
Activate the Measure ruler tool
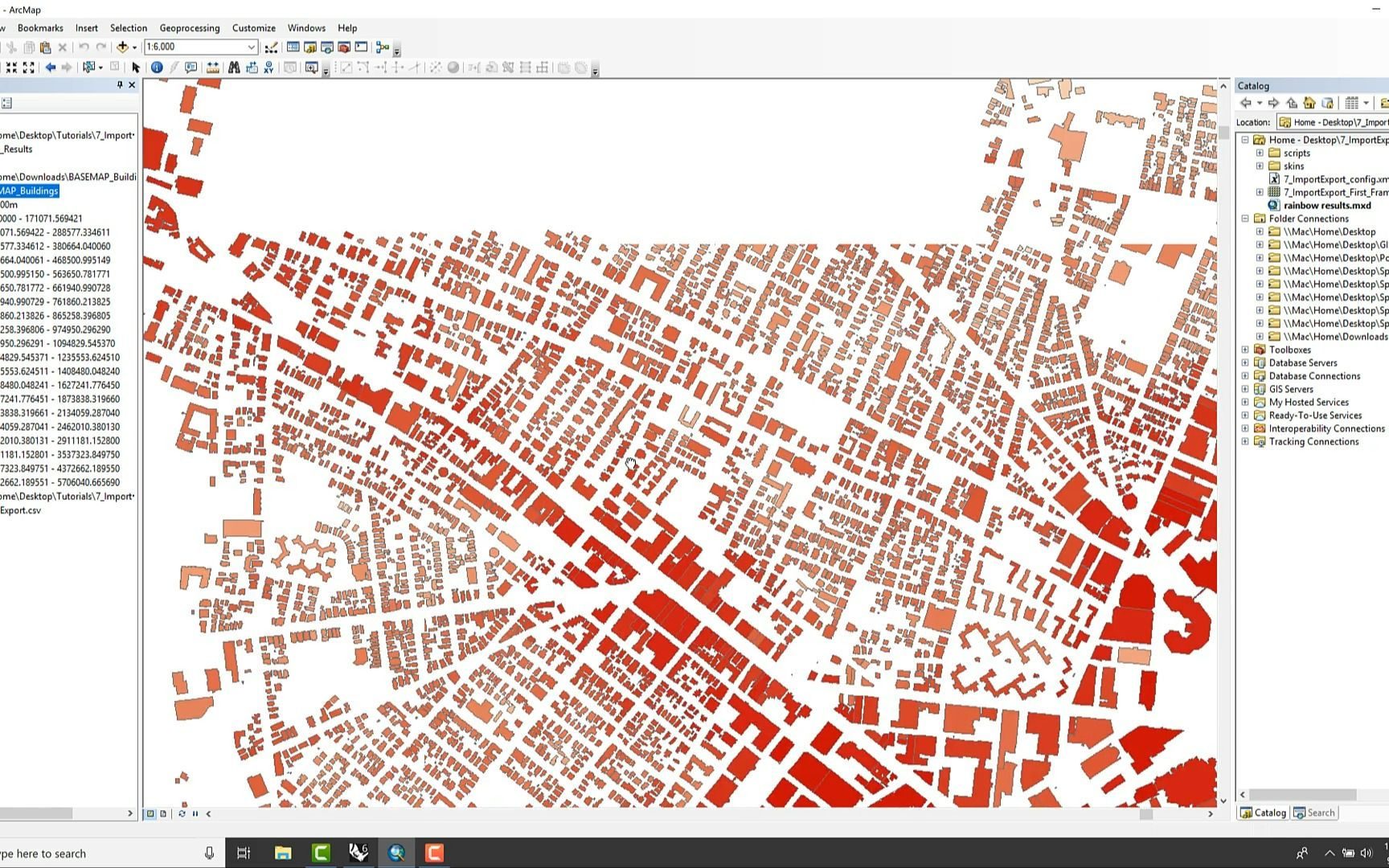pyautogui.click(x=212, y=68)
